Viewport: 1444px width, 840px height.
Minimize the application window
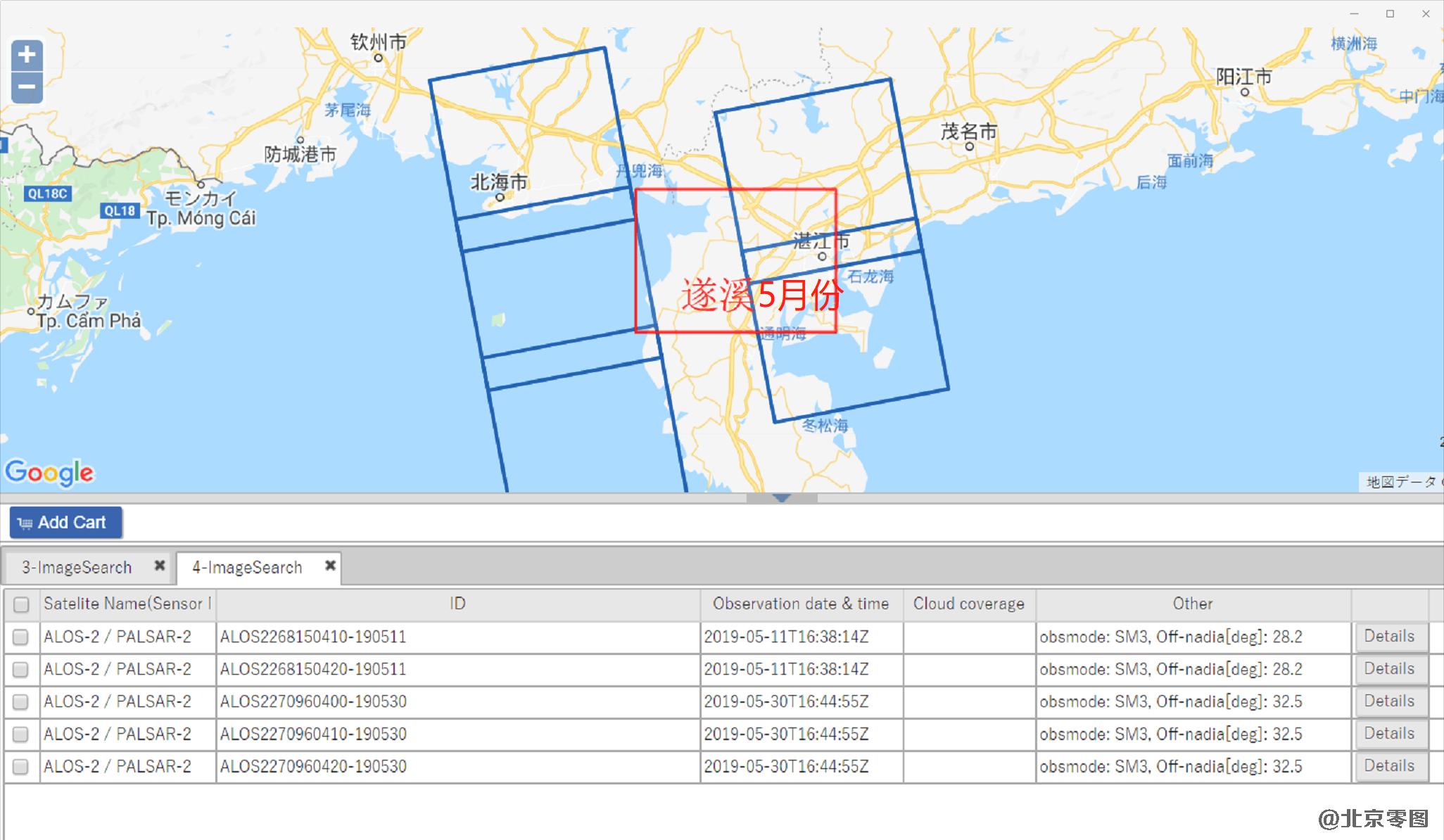[1355, 13]
